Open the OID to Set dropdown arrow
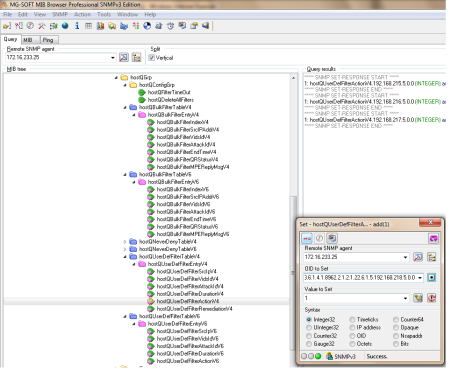 tap(420, 278)
